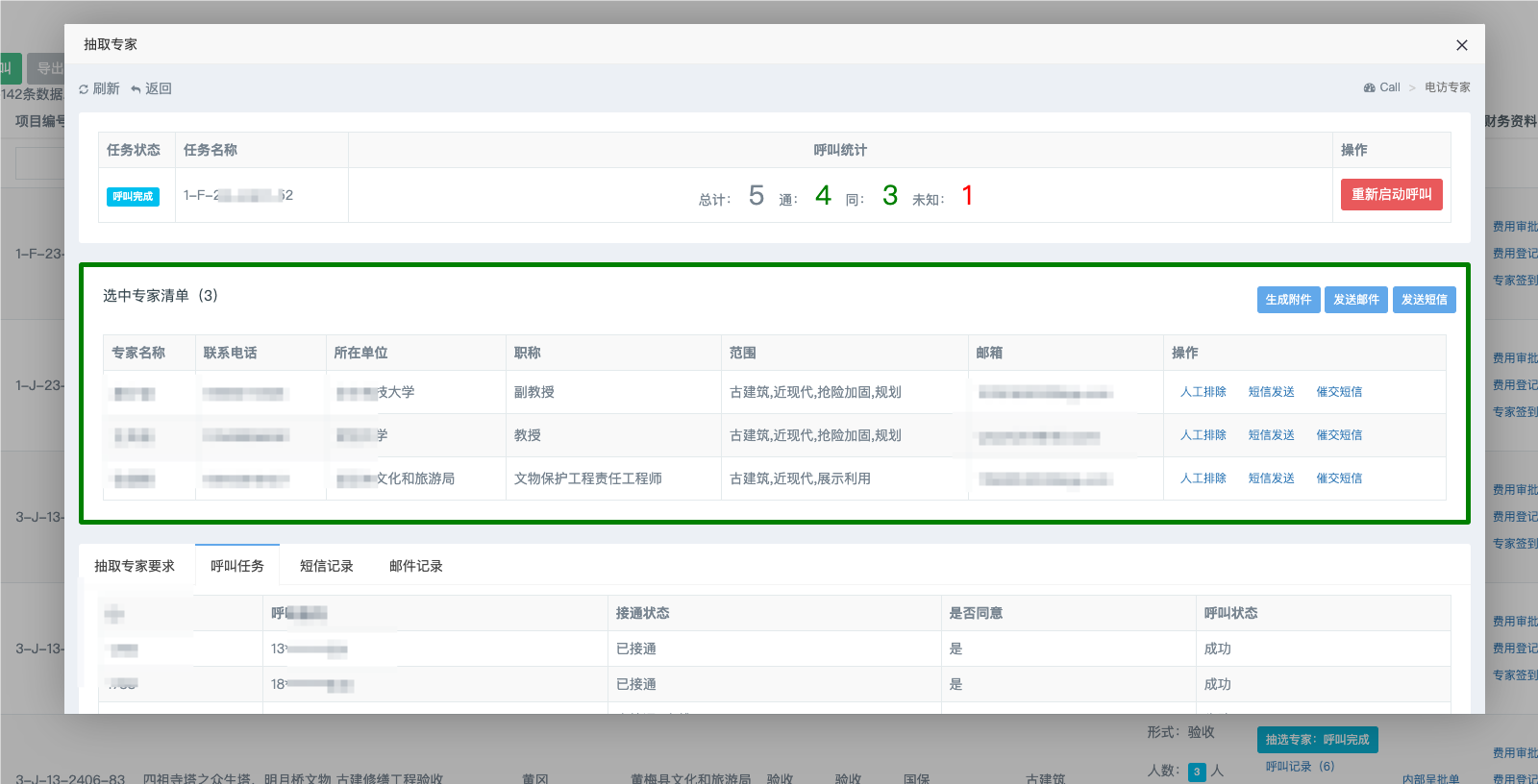The width and height of the screenshot is (1538, 784).
Task: Click 发送邮件 button
Action: click(1355, 300)
